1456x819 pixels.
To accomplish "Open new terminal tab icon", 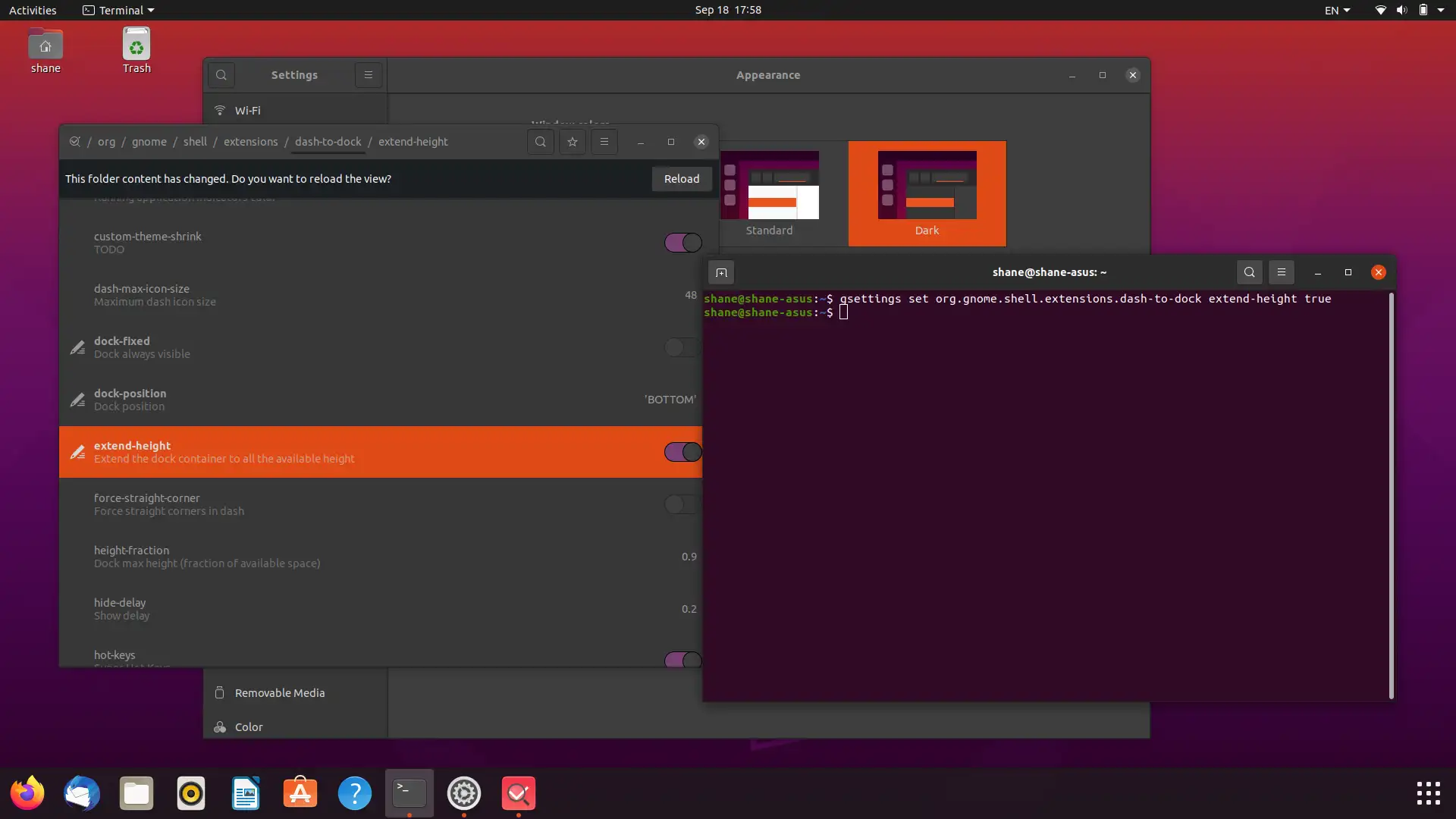I will (721, 272).
